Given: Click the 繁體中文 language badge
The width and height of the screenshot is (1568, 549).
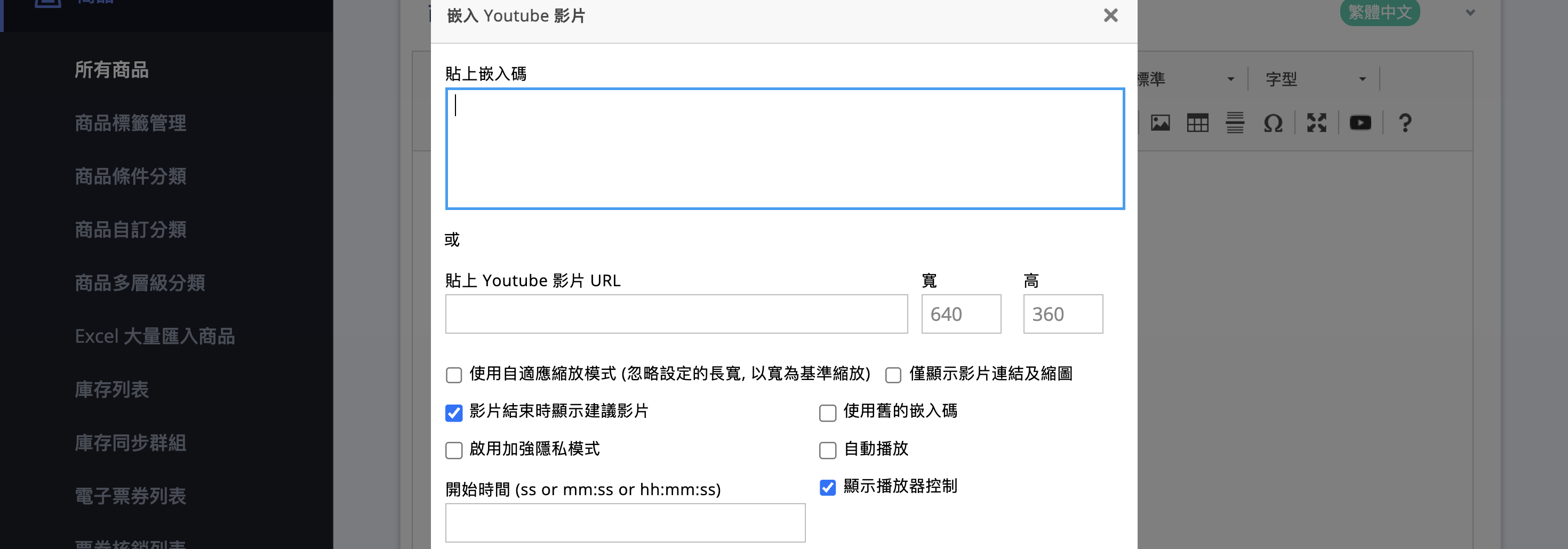Looking at the screenshot, I should pyautogui.click(x=1379, y=12).
